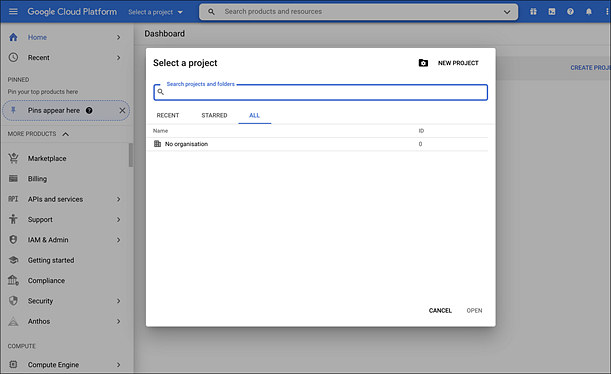Open the hamburger navigation menu
The height and width of the screenshot is (374, 611).
pos(13,11)
